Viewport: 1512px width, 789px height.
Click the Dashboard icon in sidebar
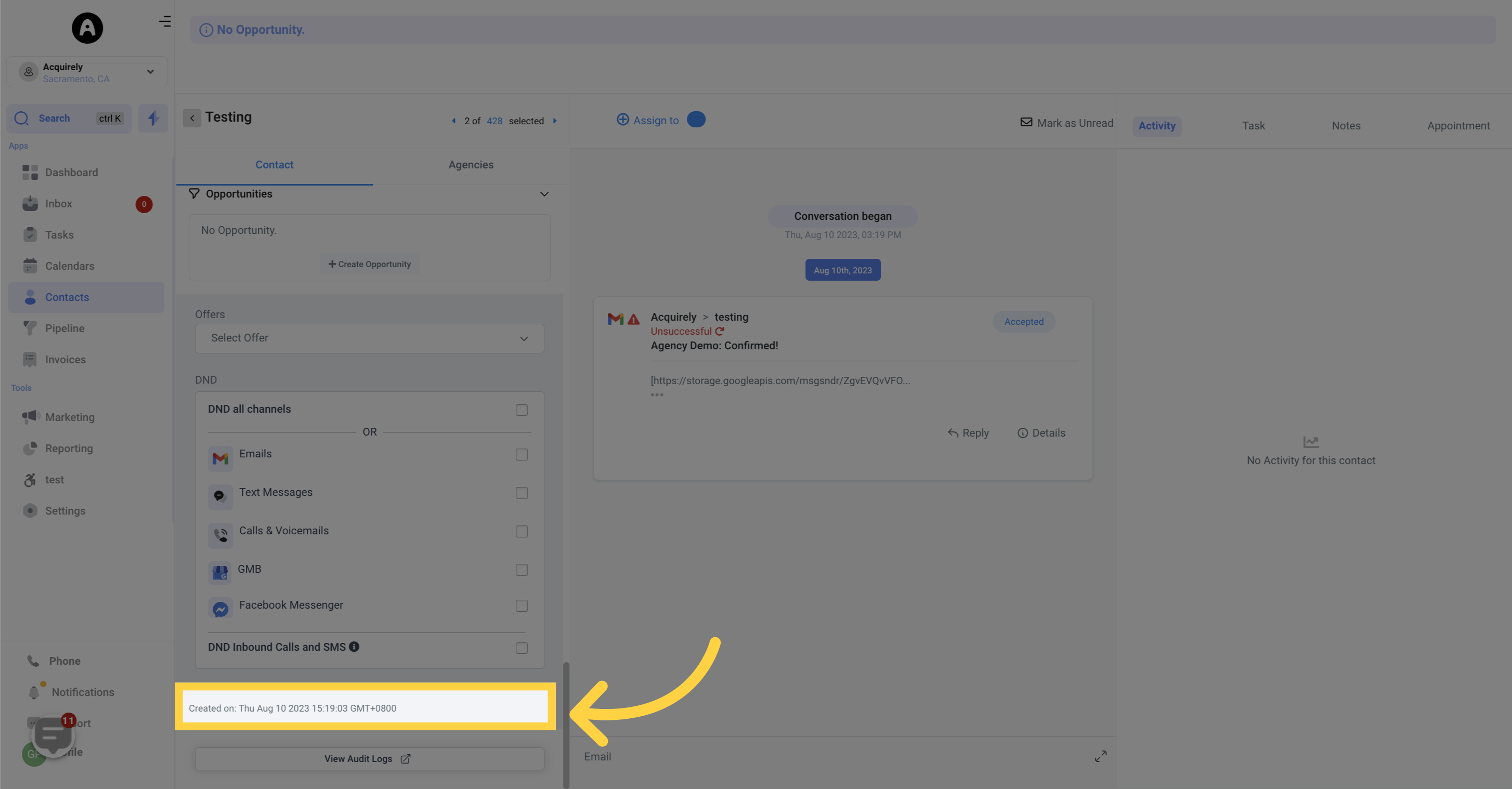click(30, 172)
